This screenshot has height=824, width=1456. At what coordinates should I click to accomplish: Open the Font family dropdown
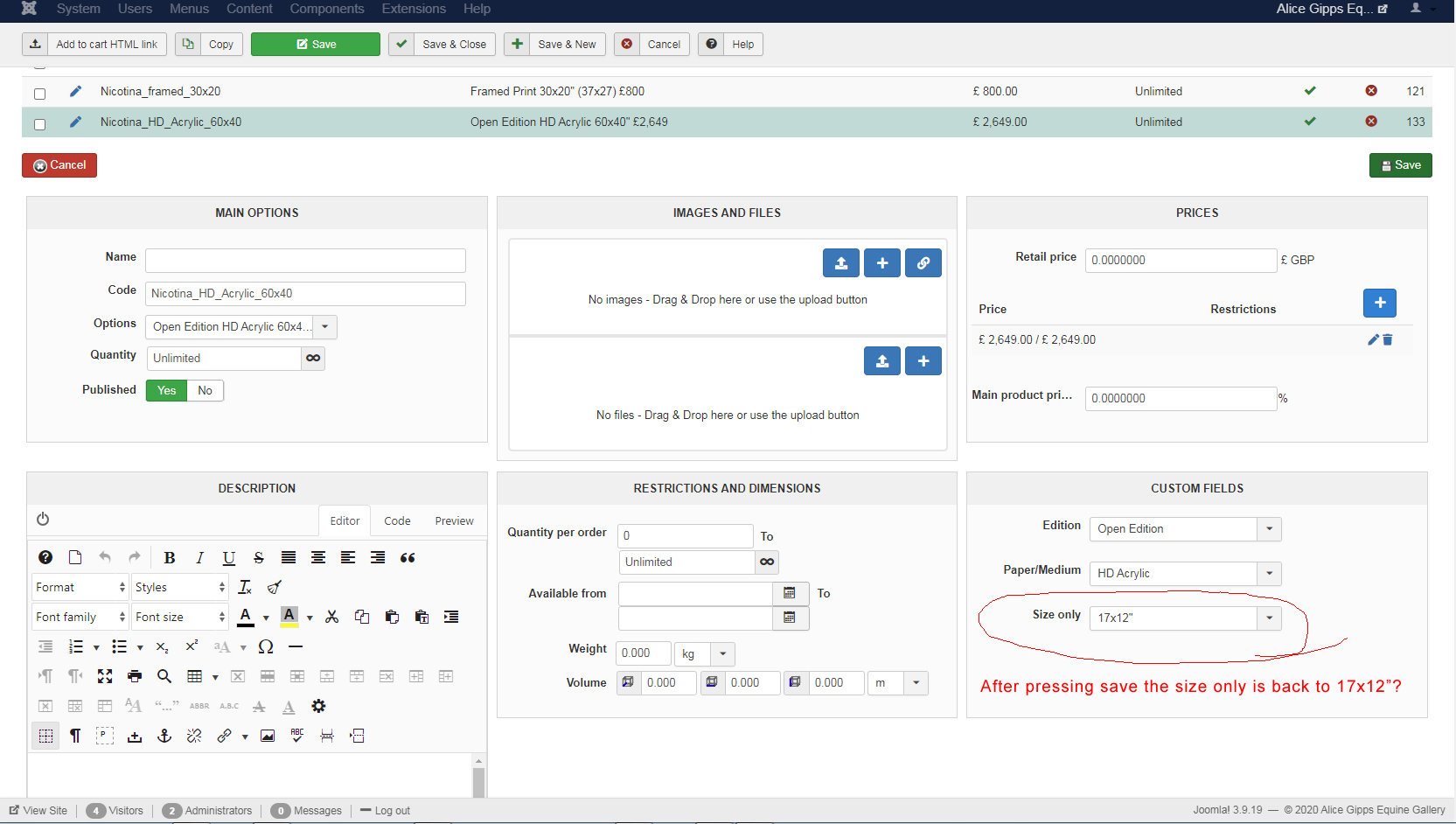tap(80, 618)
